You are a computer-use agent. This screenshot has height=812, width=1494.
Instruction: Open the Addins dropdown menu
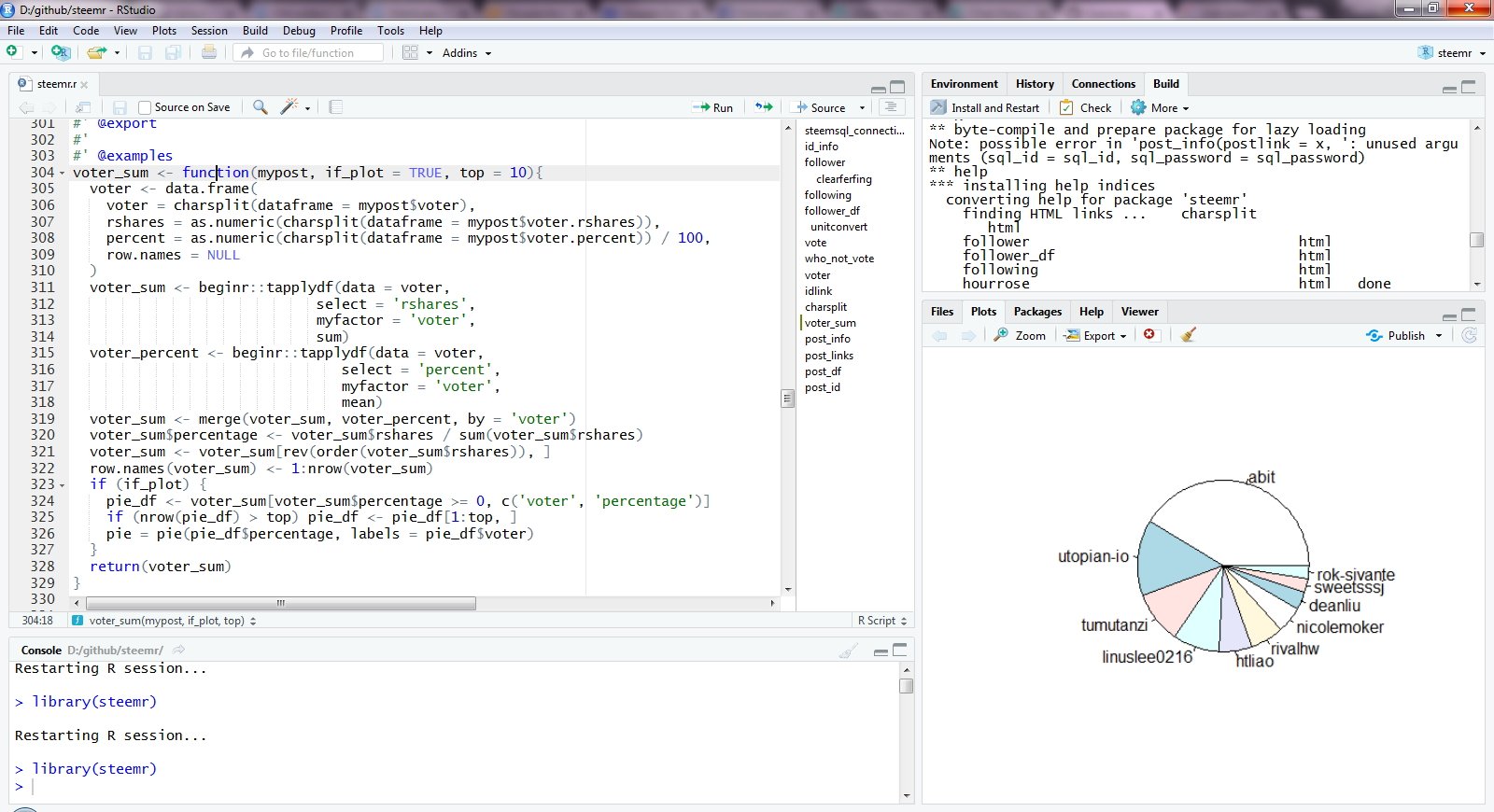coord(466,53)
